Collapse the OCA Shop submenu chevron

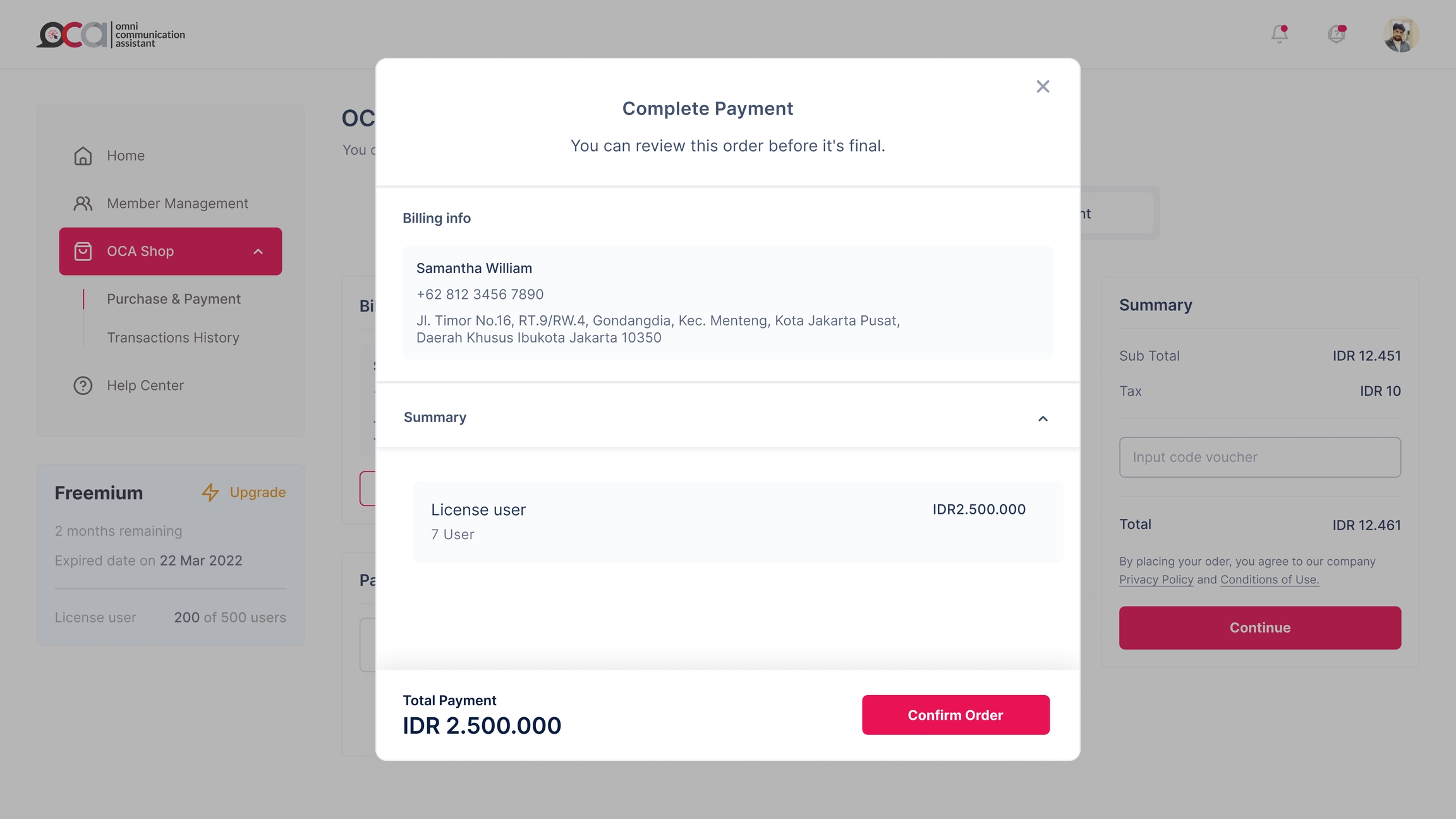coord(258,252)
